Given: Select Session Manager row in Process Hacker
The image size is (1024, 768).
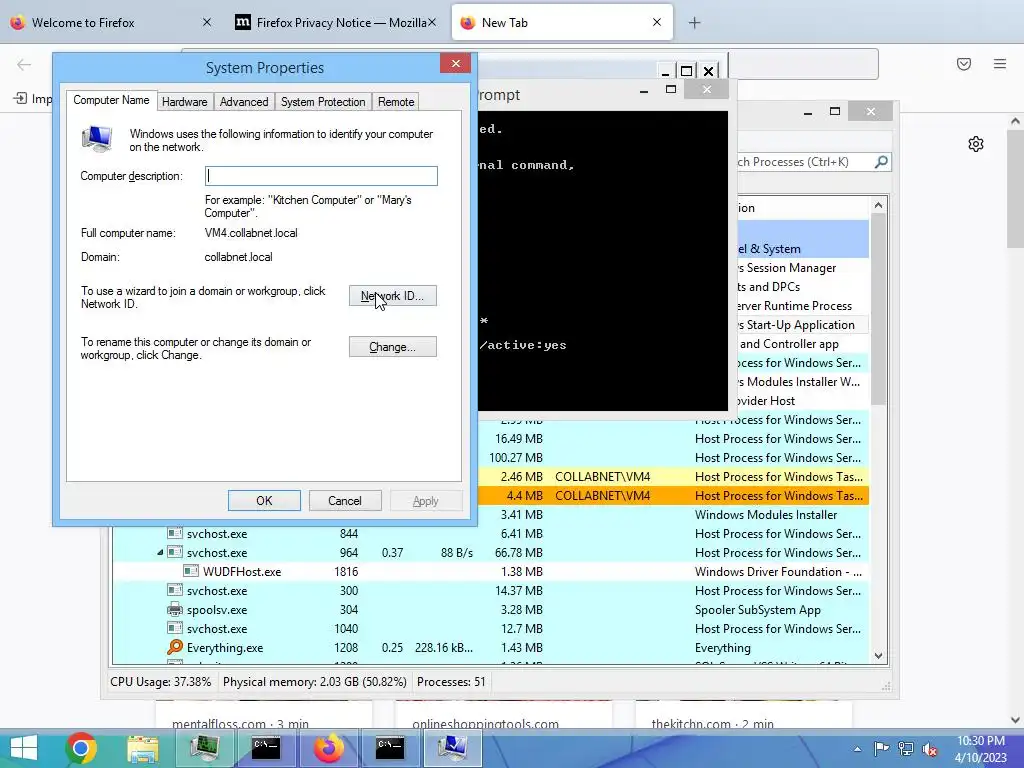Looking at the screenshot, I should click(x=804, y=268).
